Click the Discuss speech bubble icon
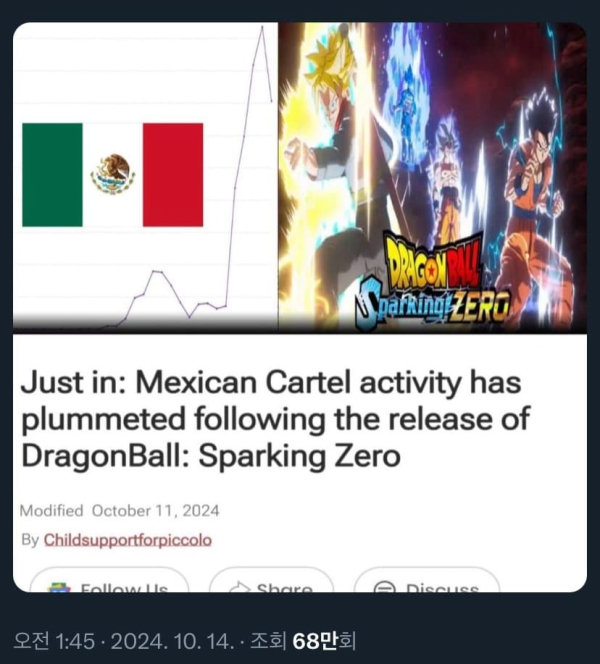The width and height of the screenshot is (600, 664). coord(384,587)
